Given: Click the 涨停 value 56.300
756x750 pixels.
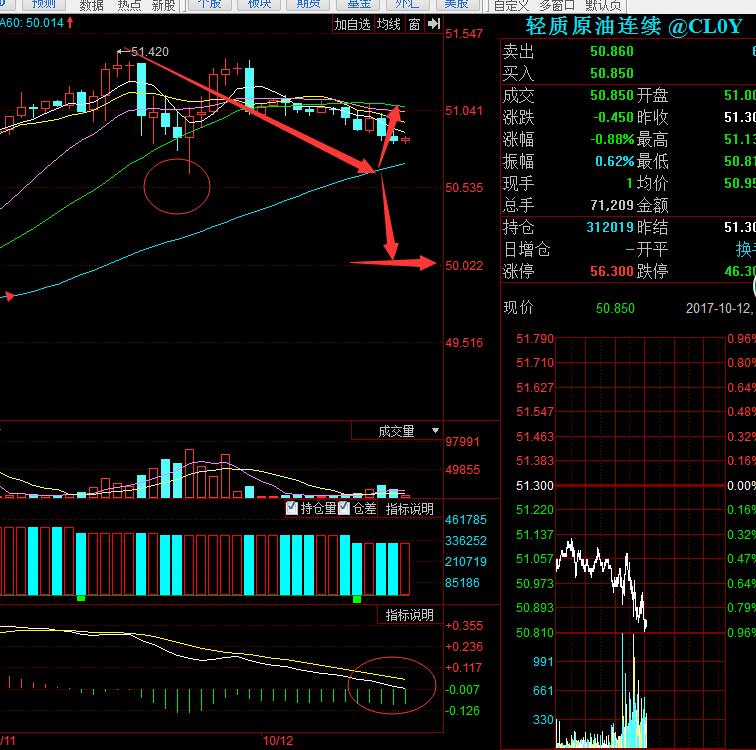Looking at the screenshot, I should [612, 271].
